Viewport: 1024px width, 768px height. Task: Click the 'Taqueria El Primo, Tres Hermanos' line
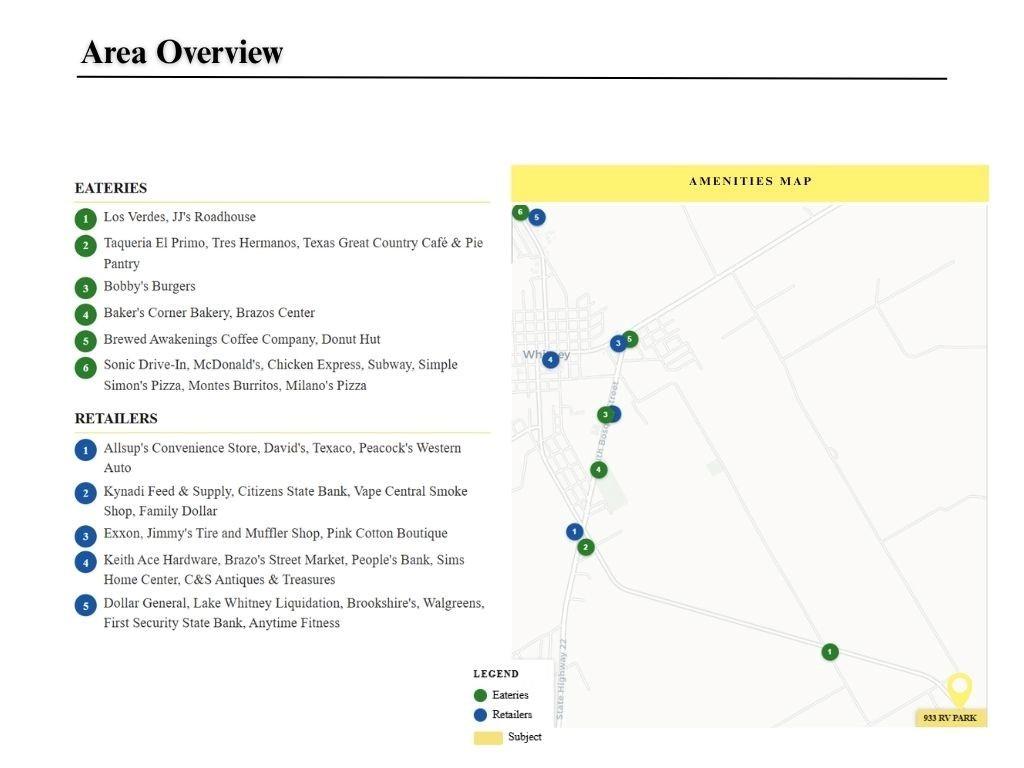[x=293, y=243]
